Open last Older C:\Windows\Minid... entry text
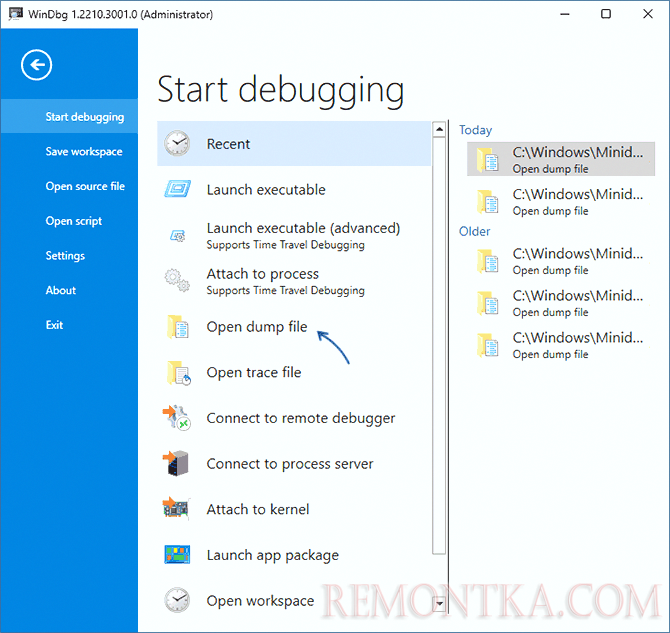The image size is (670, 633). (x=578, y=338)
